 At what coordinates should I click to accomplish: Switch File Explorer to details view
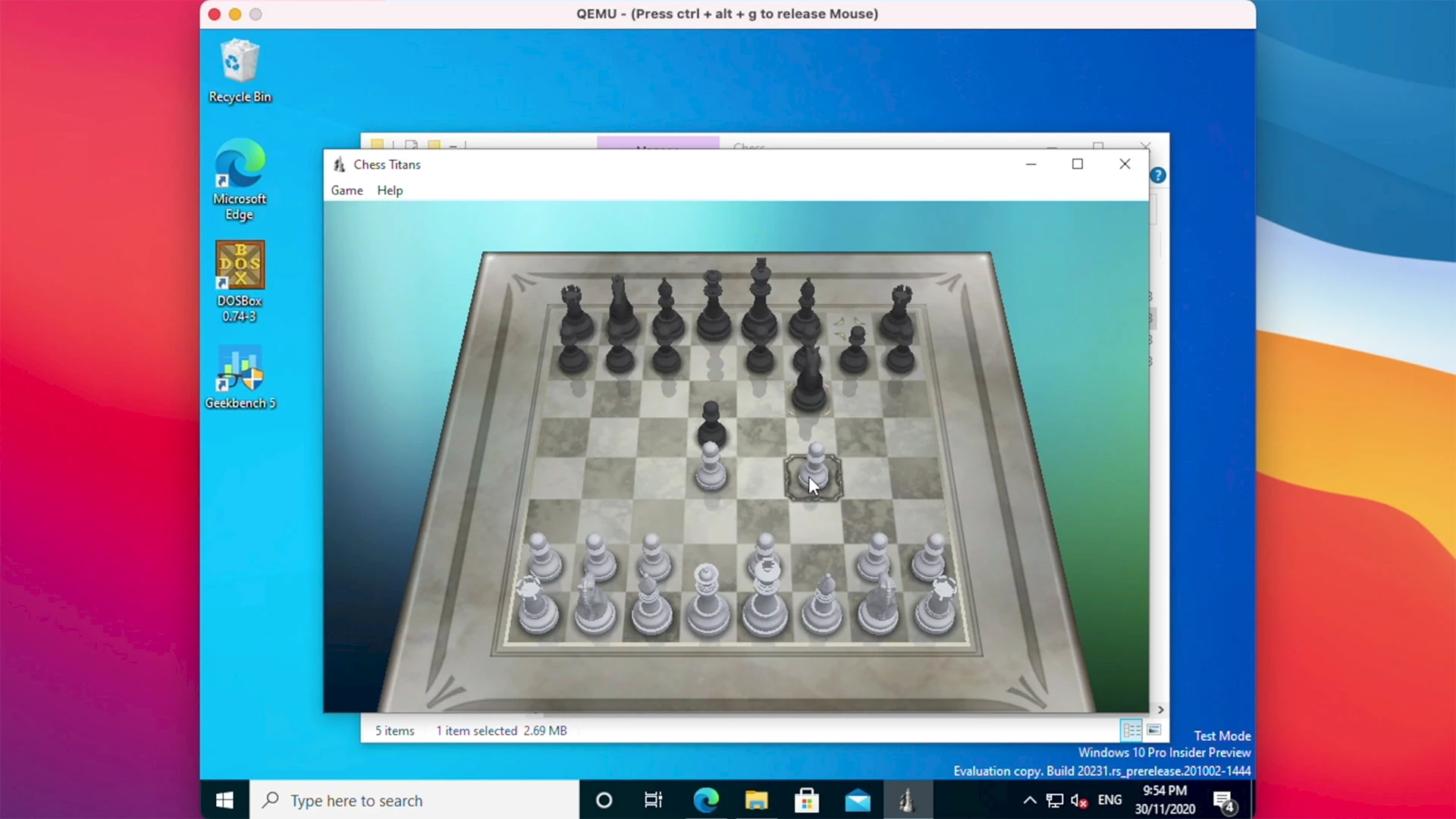pyautogui.click(x=1131, y=730)
